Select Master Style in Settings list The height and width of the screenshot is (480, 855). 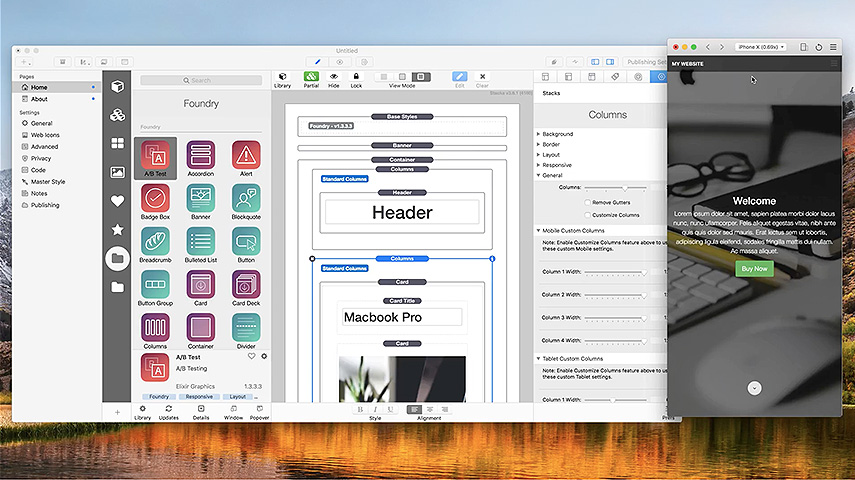click(x=48, y=181)
